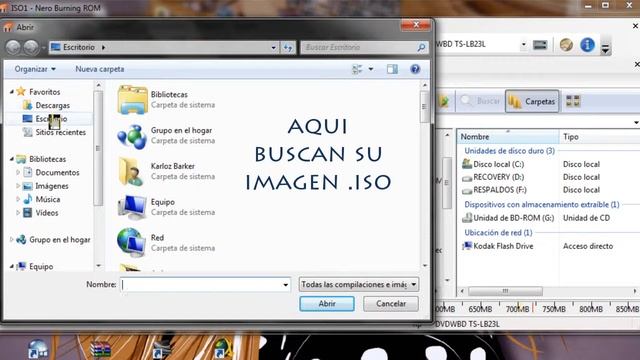Select Disco local (C:) in Nero browser
This screenshot has width=640, height=360.
[x=493, y=164]
